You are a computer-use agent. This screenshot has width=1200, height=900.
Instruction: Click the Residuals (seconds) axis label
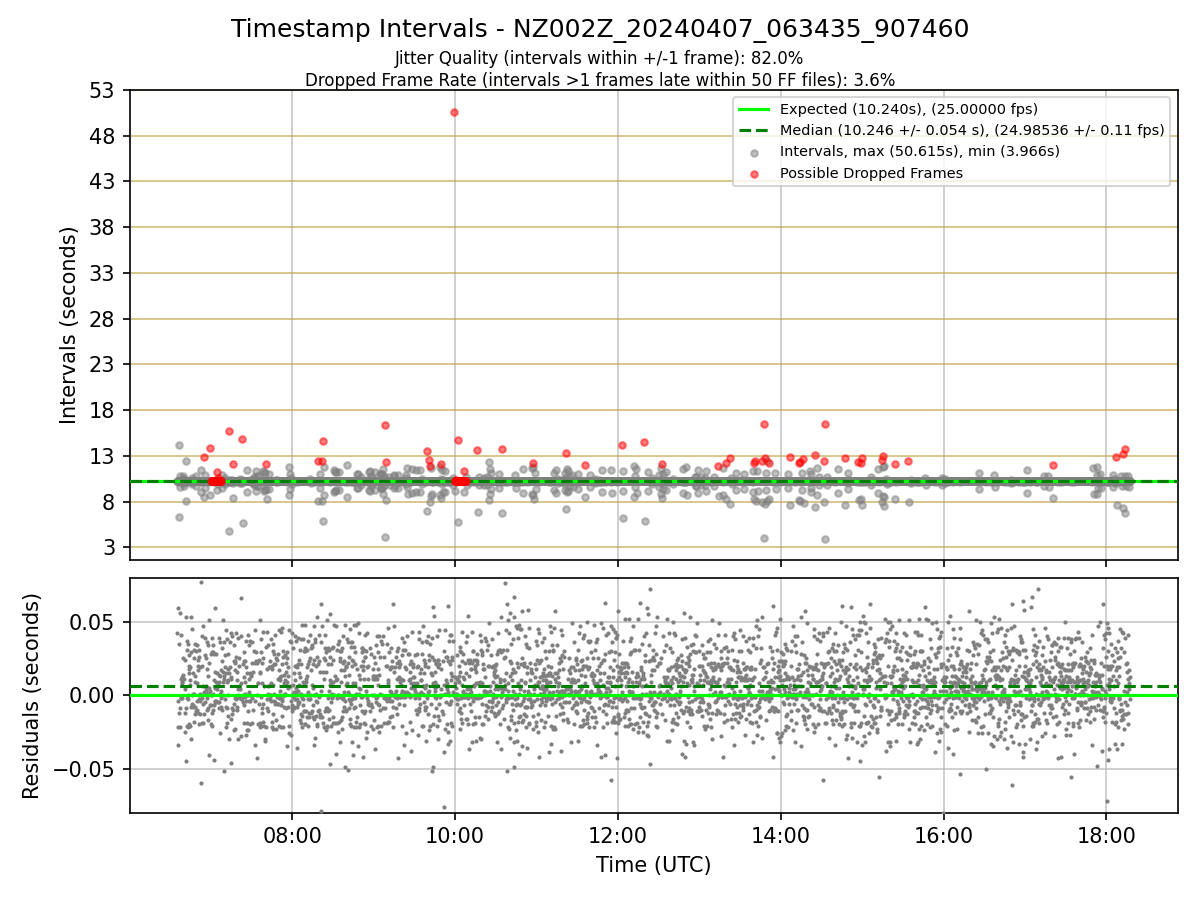click(32, 696)
